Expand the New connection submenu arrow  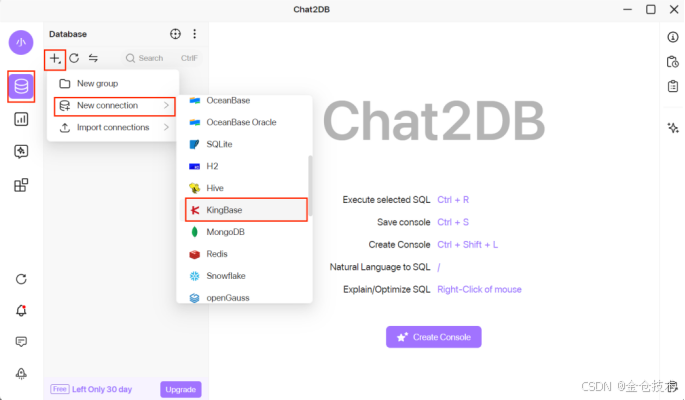click(x=166, y=105)
